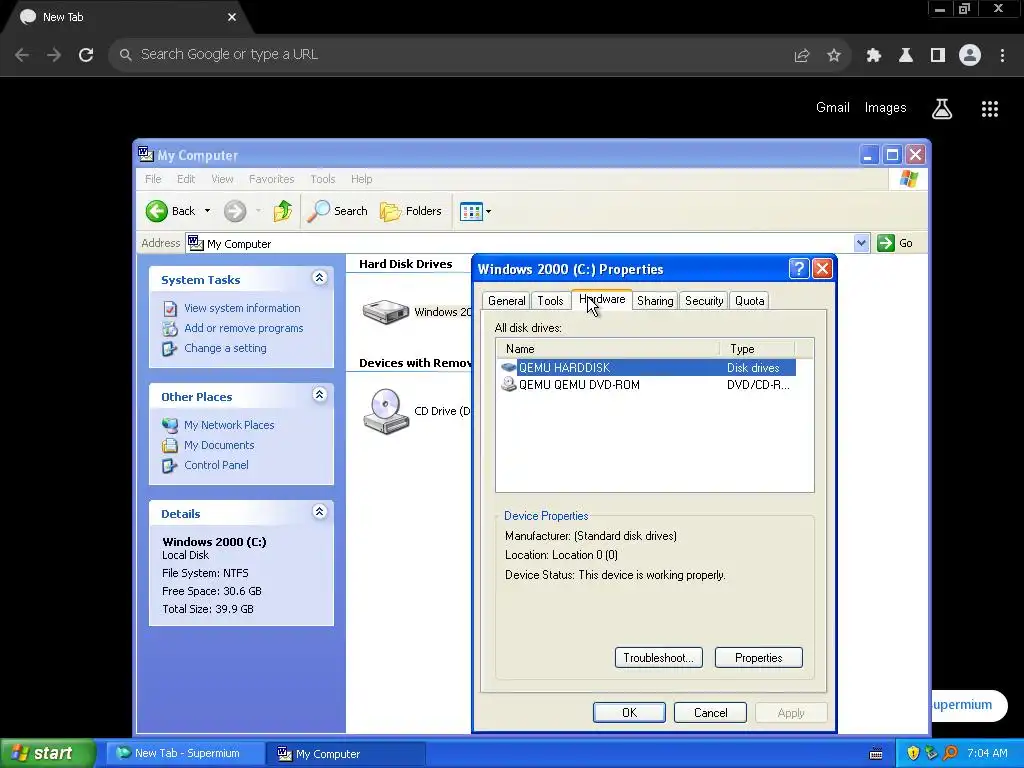The width and height of the screenshot is (1024, 768).
Task: Click the Start button
Action: pos(47,753)
